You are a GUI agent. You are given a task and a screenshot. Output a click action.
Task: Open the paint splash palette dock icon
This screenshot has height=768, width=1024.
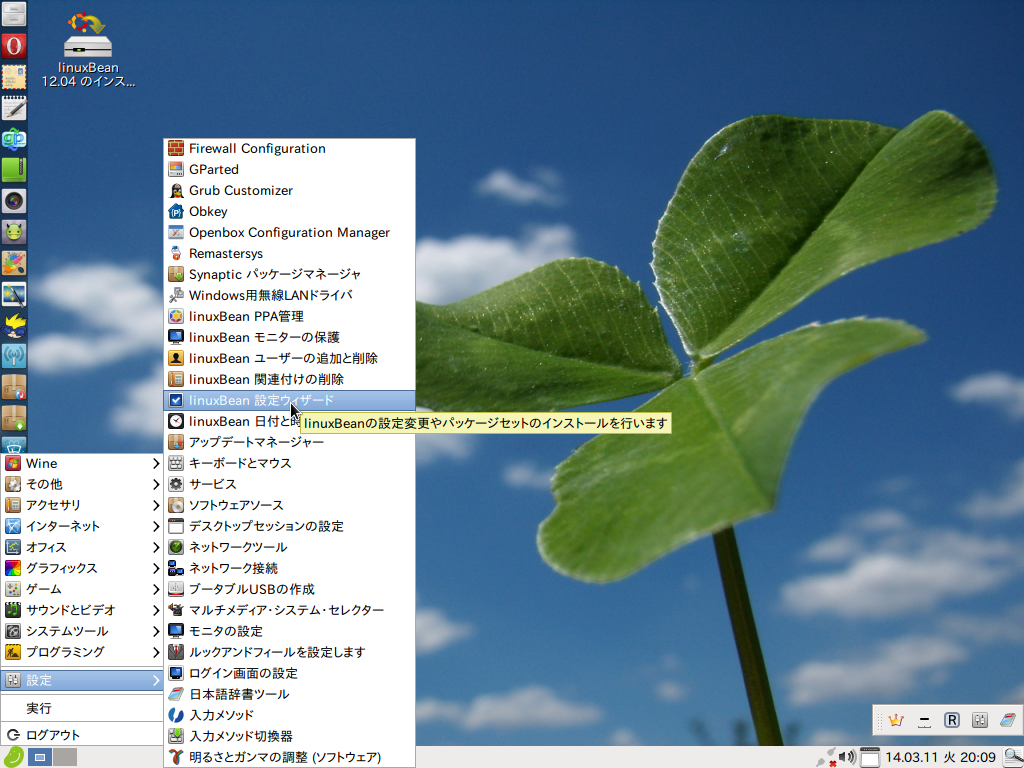(x=14, y=263)
